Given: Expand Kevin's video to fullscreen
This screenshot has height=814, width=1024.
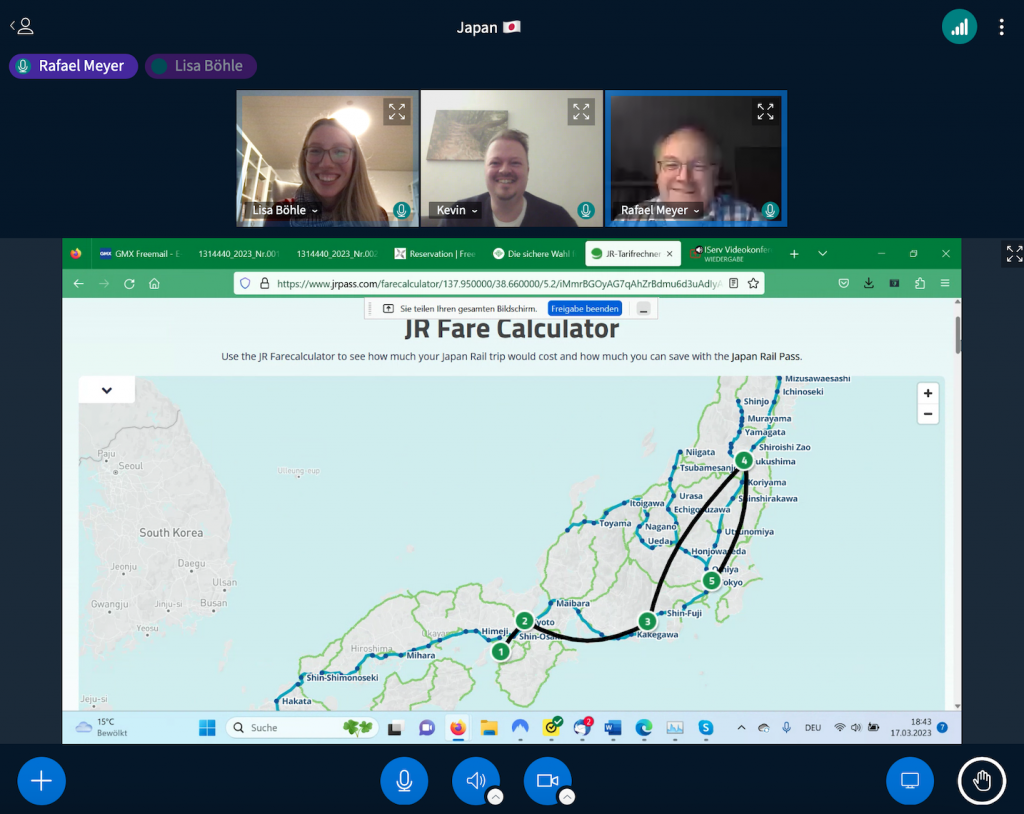Looking at the screenshot, I should point(581,112).
